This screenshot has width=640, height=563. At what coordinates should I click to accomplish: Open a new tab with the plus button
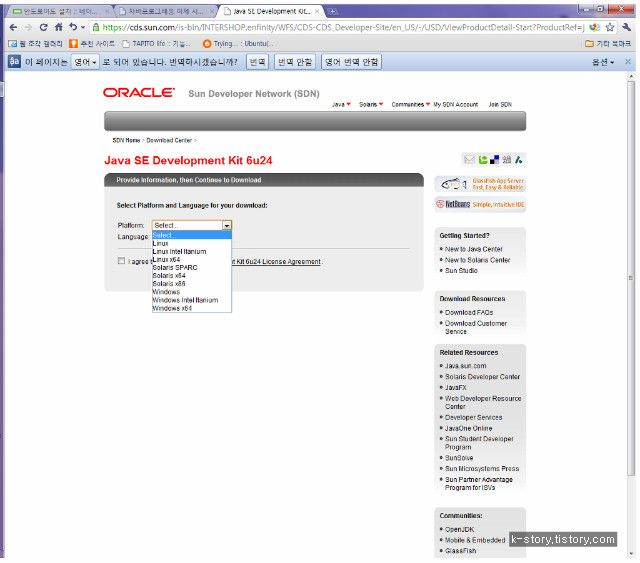point(333,11)
